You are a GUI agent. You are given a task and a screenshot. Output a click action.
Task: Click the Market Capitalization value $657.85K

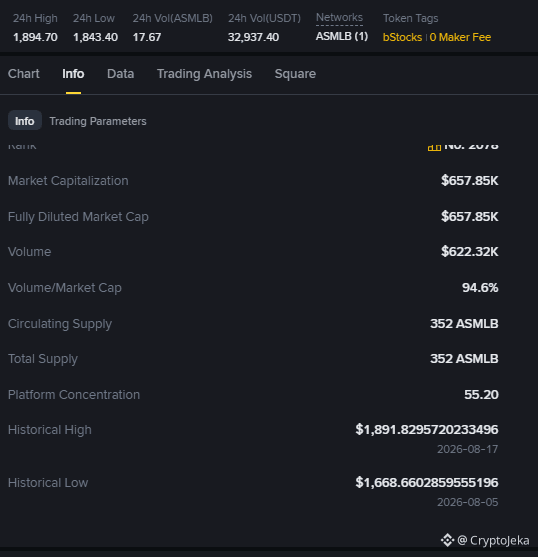point(469,180)
